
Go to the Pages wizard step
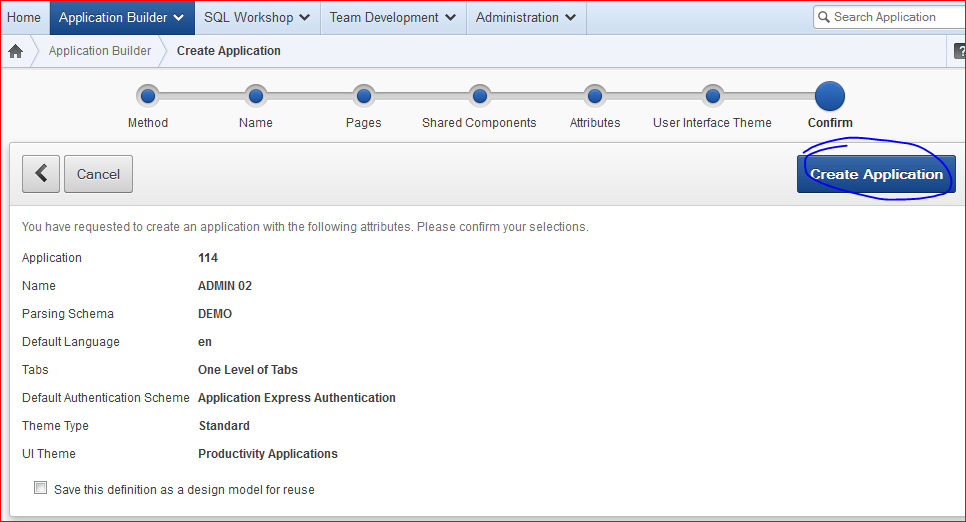[x=363, y=96]
